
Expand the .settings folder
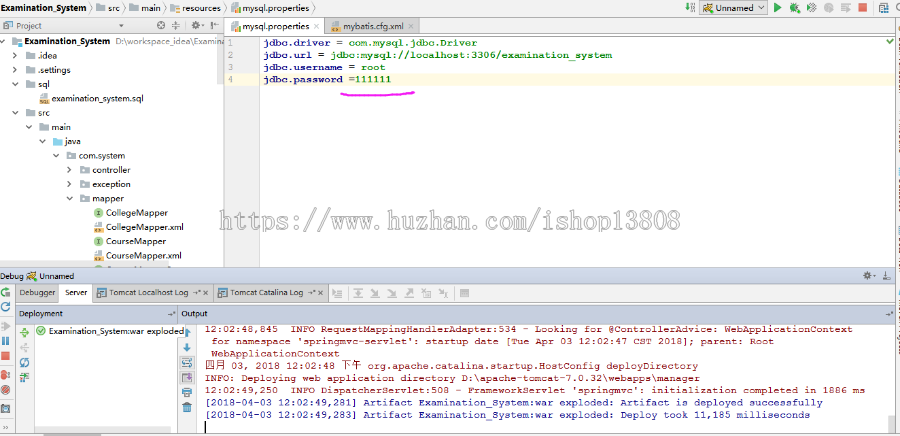15,70
